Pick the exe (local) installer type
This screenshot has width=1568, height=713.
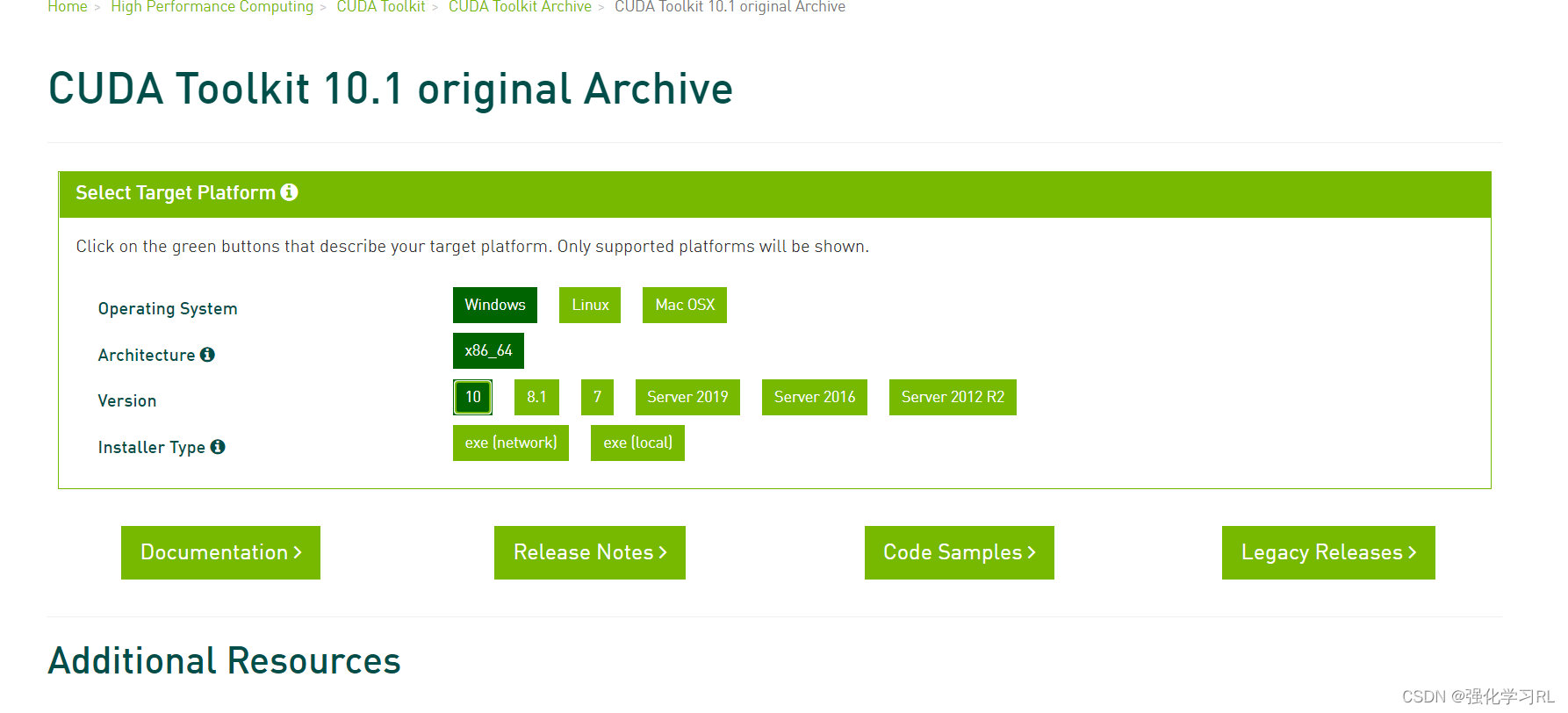[x=637, y=443]
